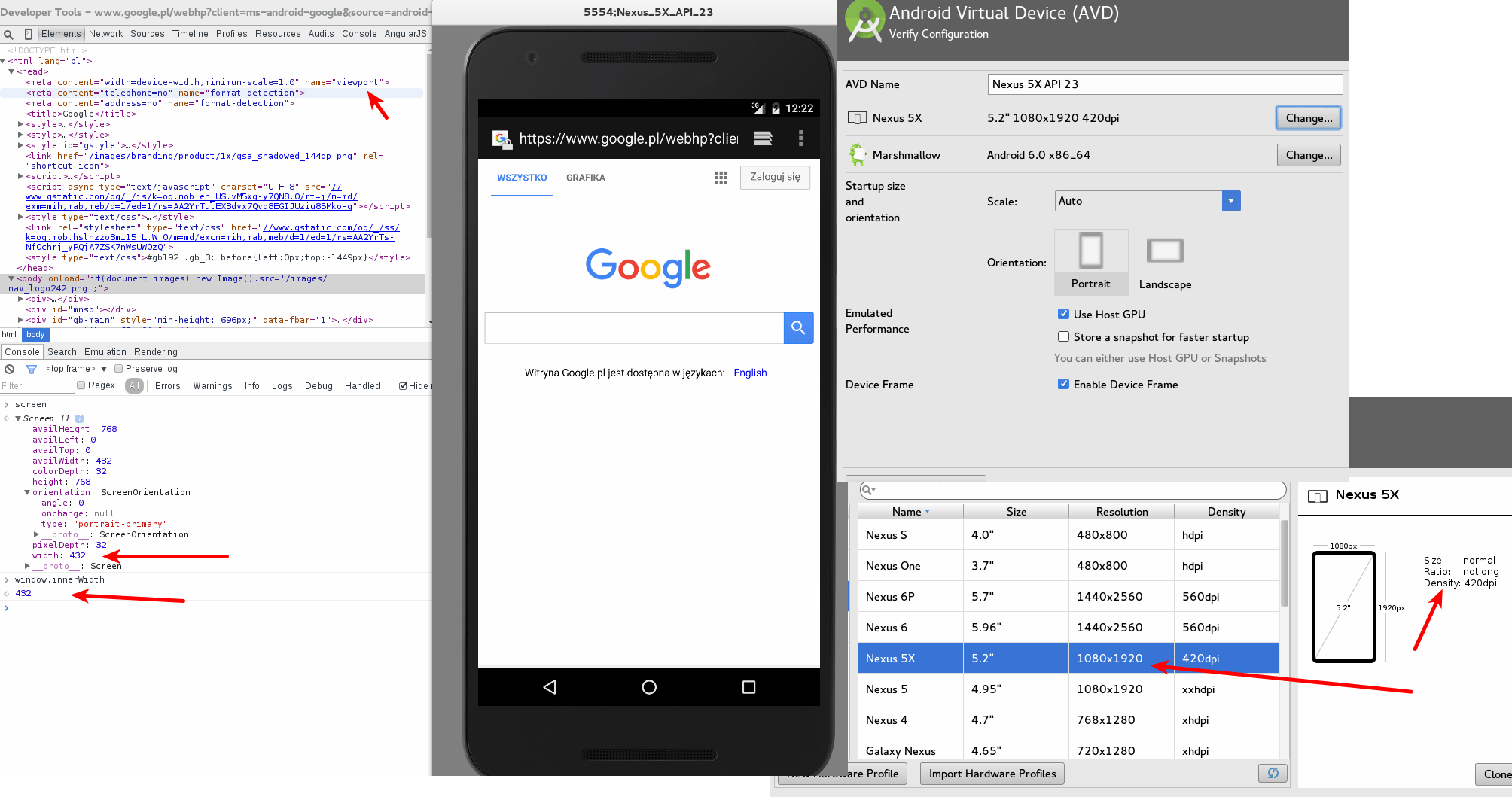Tap the GRAFIKA tab on the Google page
This screenshot has height=797, width=1512.
(x=586, y=178)
